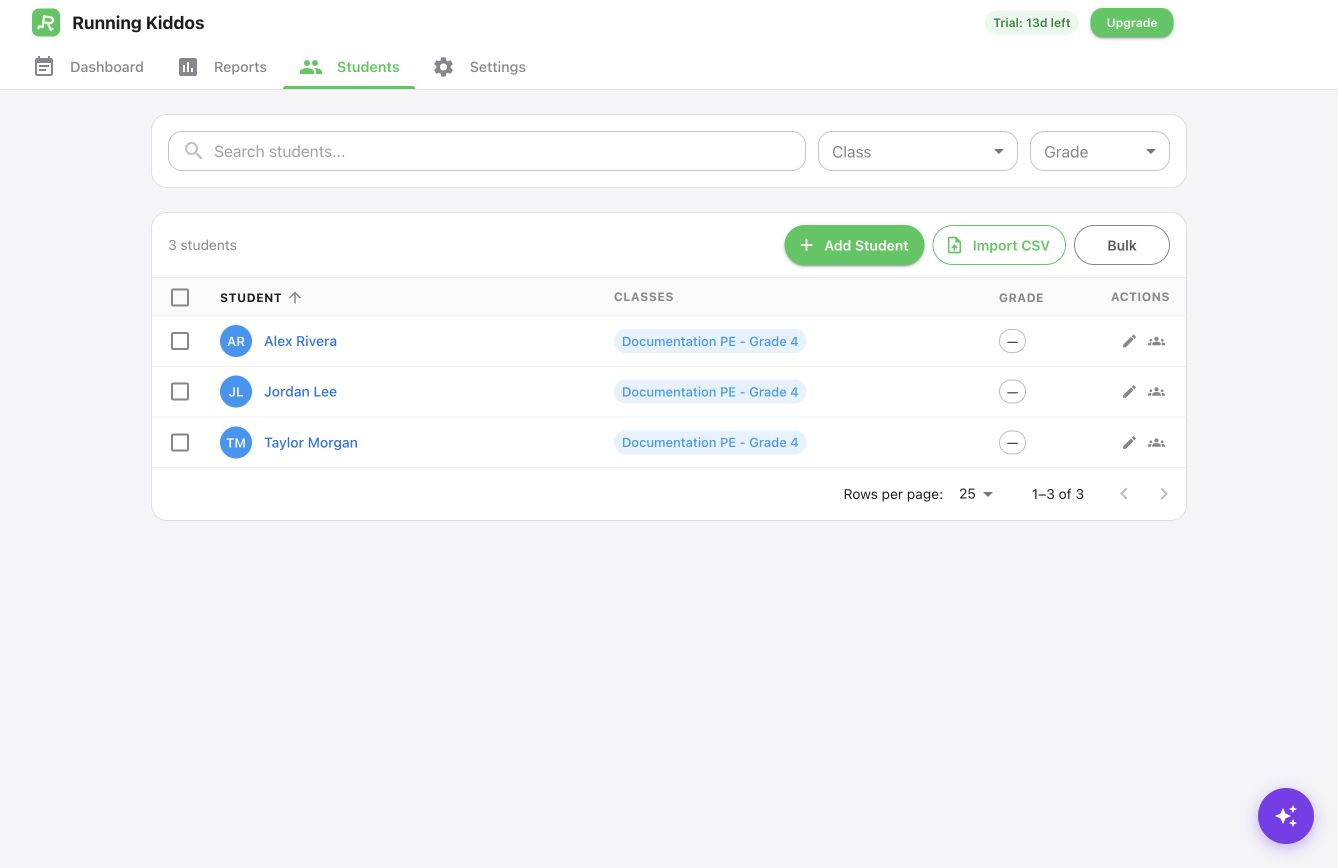The width and height of the screenshot is (1338, 868).
Task: Click the Running Kiddos title text
Action: [x=138, y=23]
